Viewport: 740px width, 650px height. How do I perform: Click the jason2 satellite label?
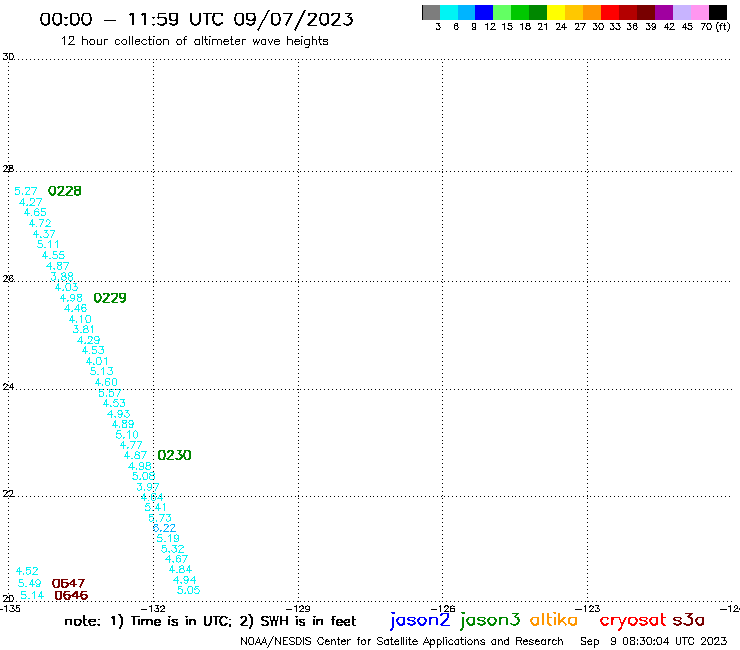[x=420, y=620]
